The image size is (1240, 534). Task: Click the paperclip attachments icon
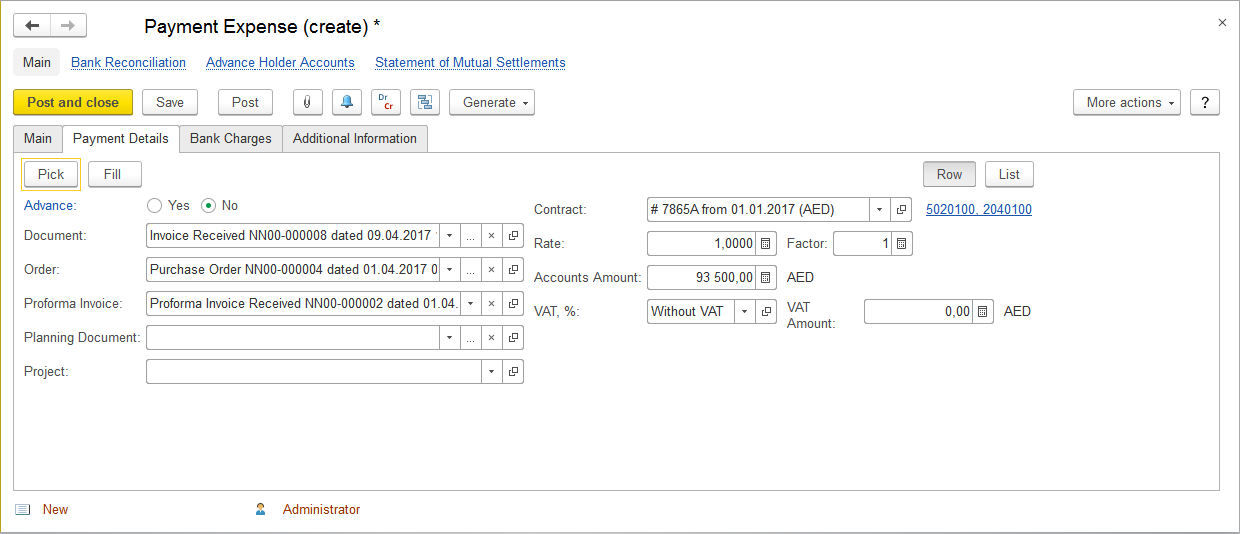click(306, 102)
